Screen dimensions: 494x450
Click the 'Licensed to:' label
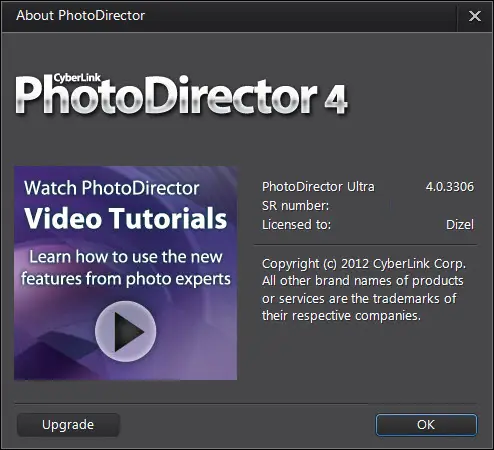click(296, 225)
